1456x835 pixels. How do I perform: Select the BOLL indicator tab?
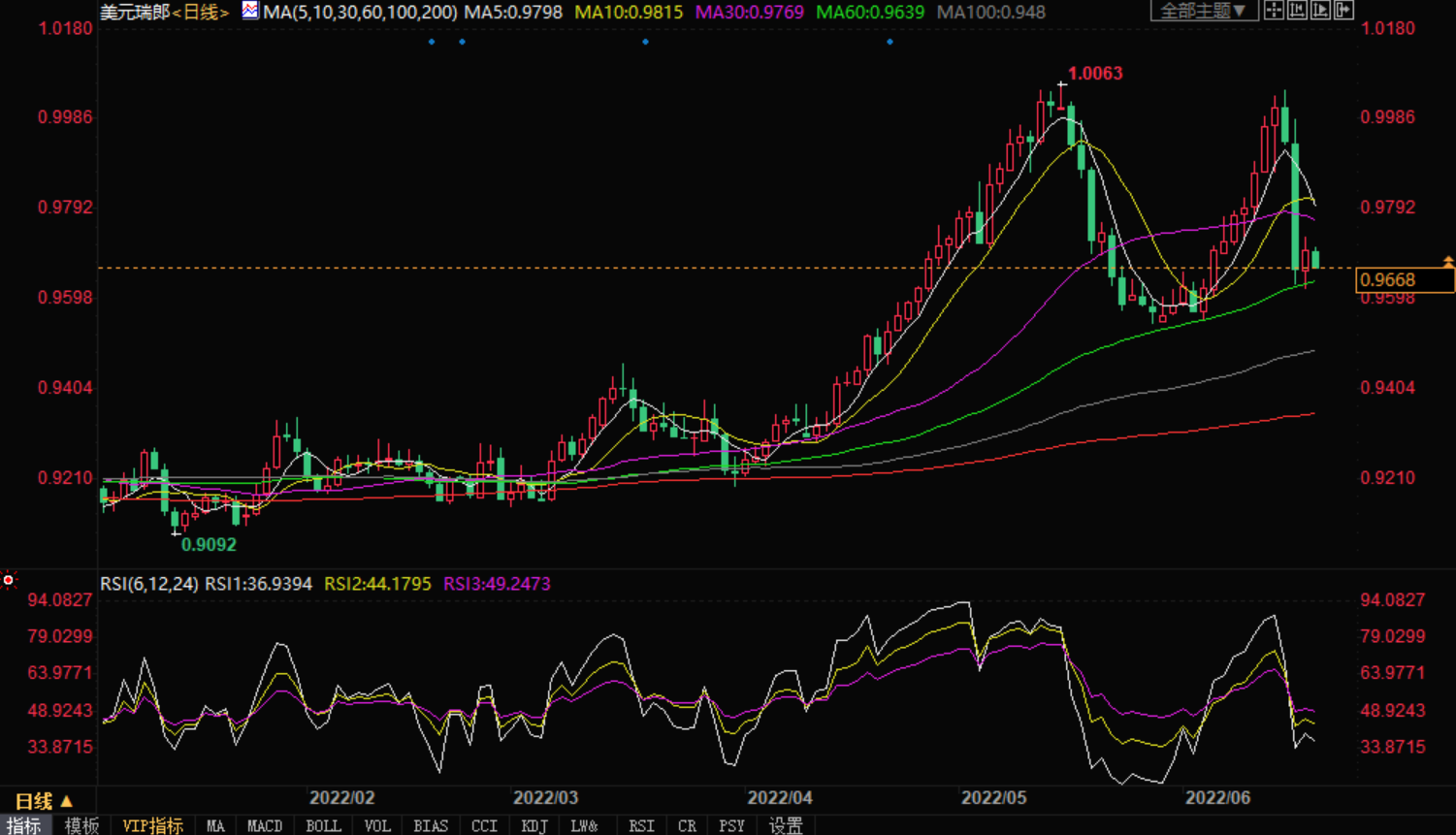(x=323, y=825)
